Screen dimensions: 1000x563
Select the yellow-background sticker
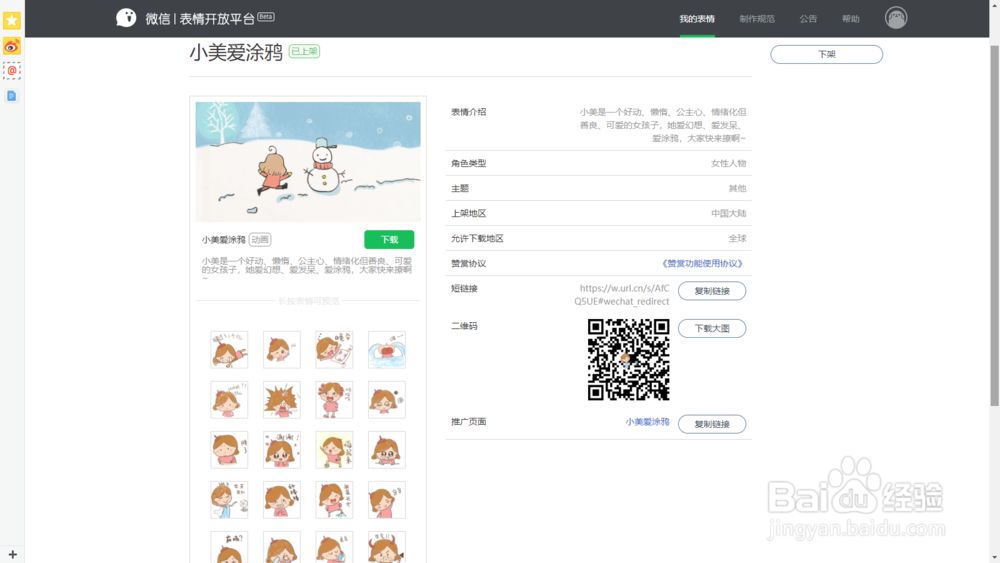click(x=334, y=450)
